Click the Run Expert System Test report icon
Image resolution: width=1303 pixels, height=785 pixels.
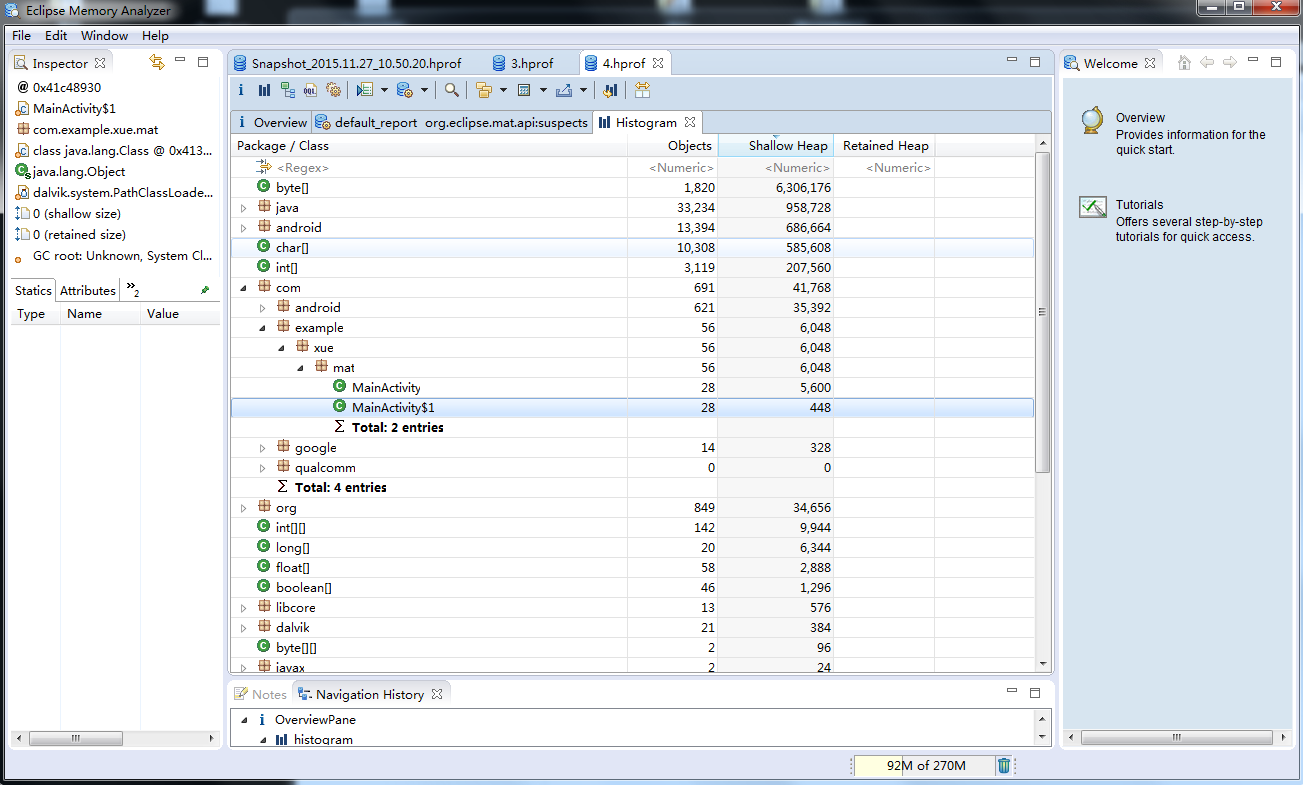tap(365, 90)
